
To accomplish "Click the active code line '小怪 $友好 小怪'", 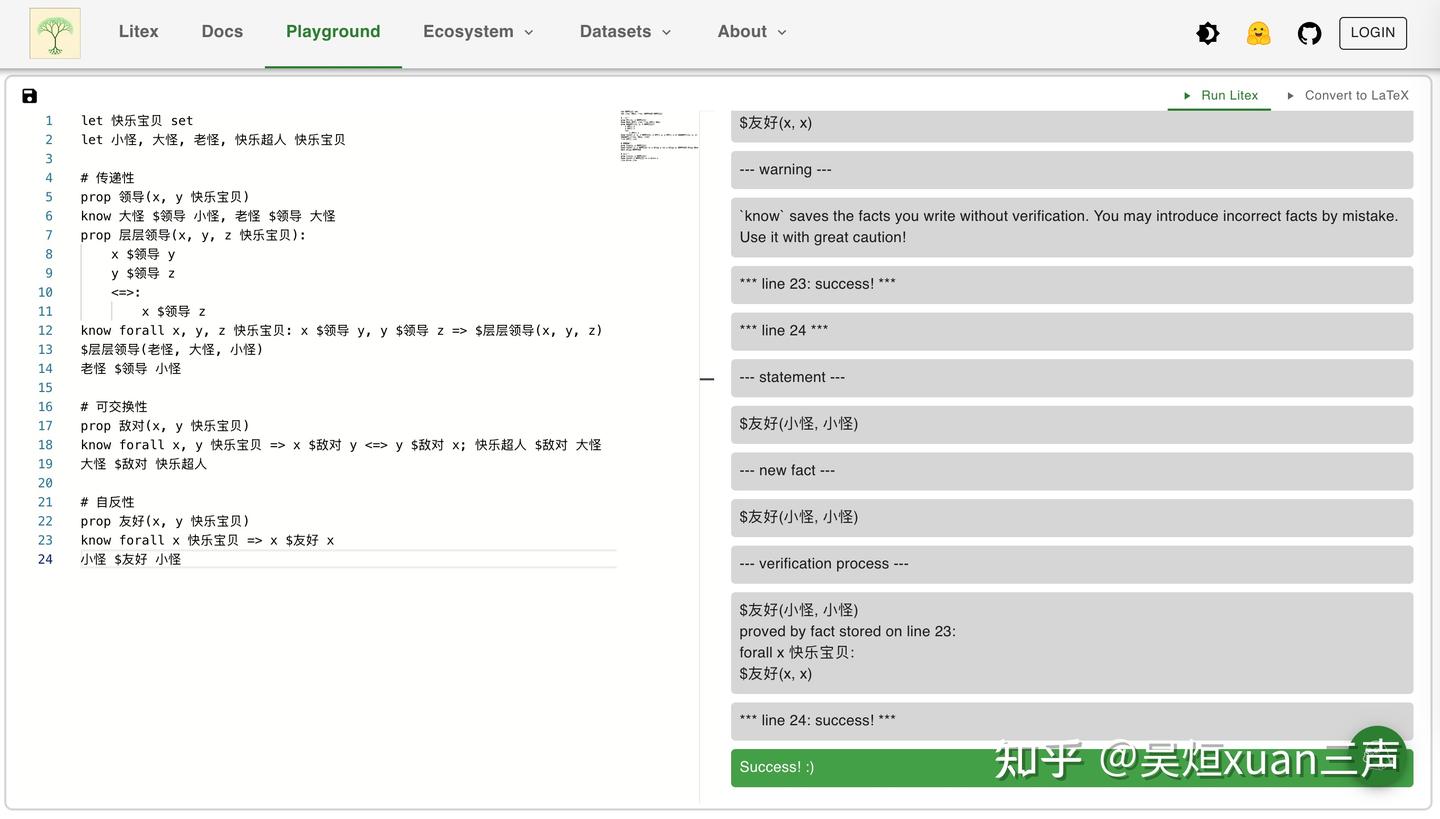I will (x=131, y=559).
